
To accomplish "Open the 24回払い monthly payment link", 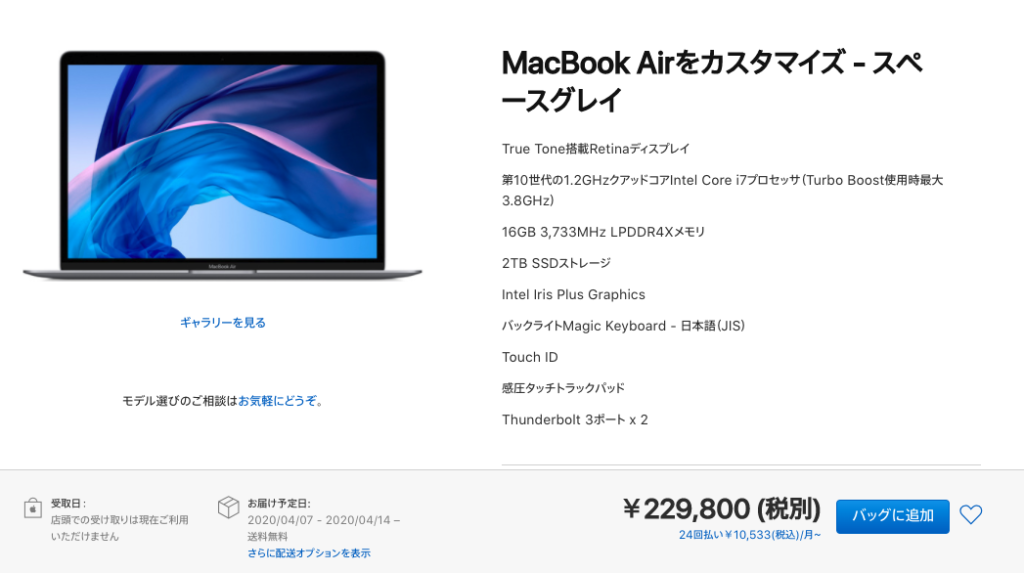I will 750,535.
